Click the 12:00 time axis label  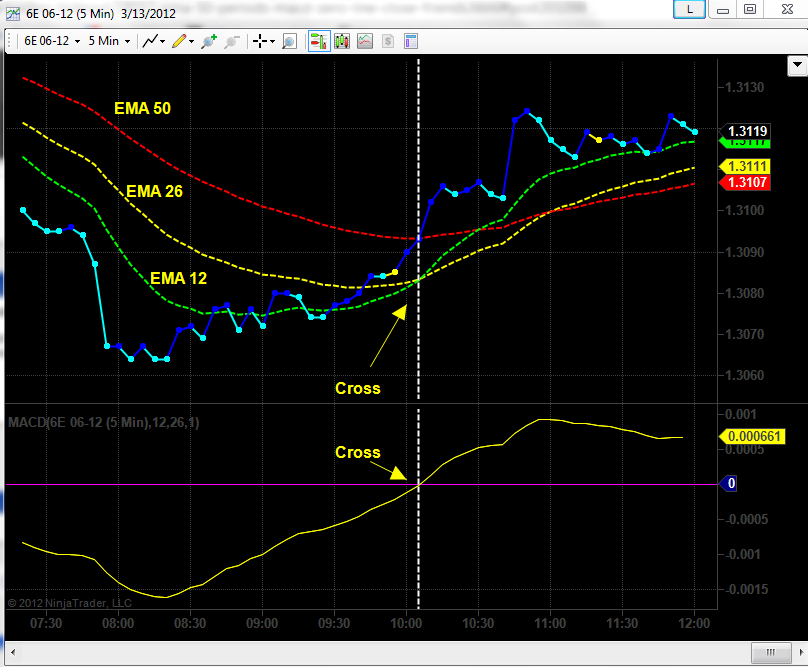[694, 623]
